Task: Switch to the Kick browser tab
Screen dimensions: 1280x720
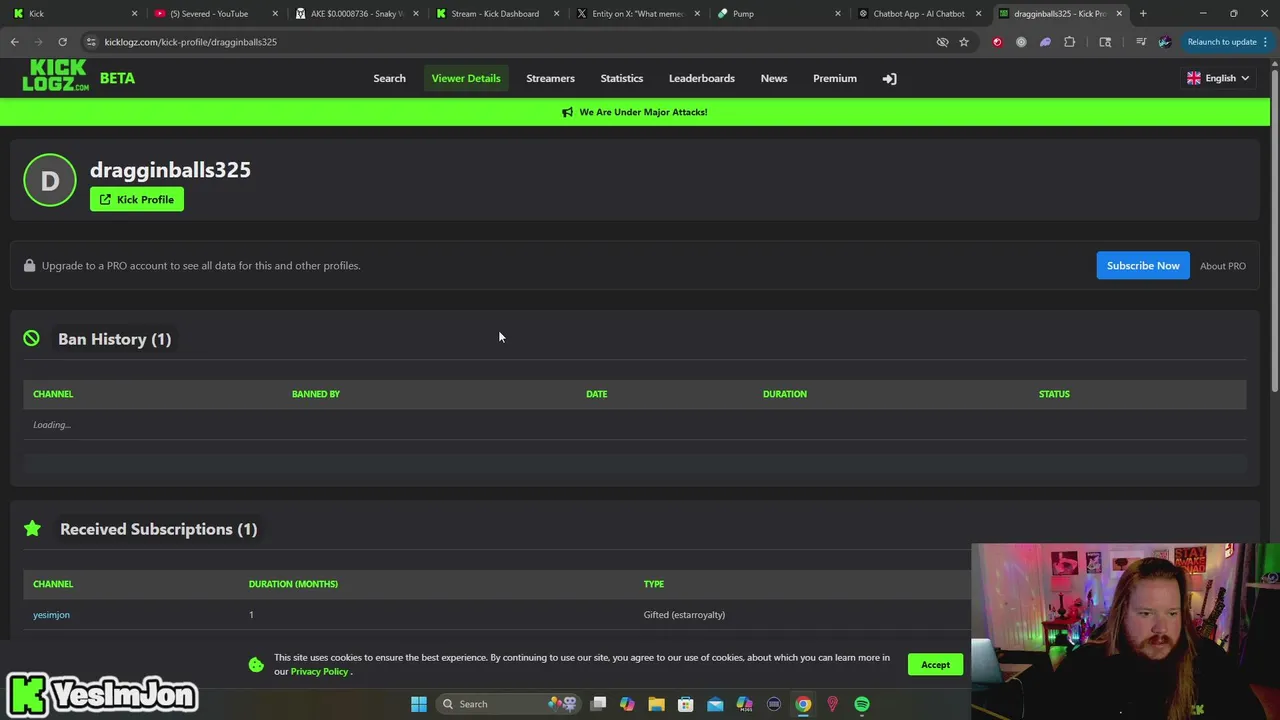Action: pyautogui.click(x=75, y=14)
